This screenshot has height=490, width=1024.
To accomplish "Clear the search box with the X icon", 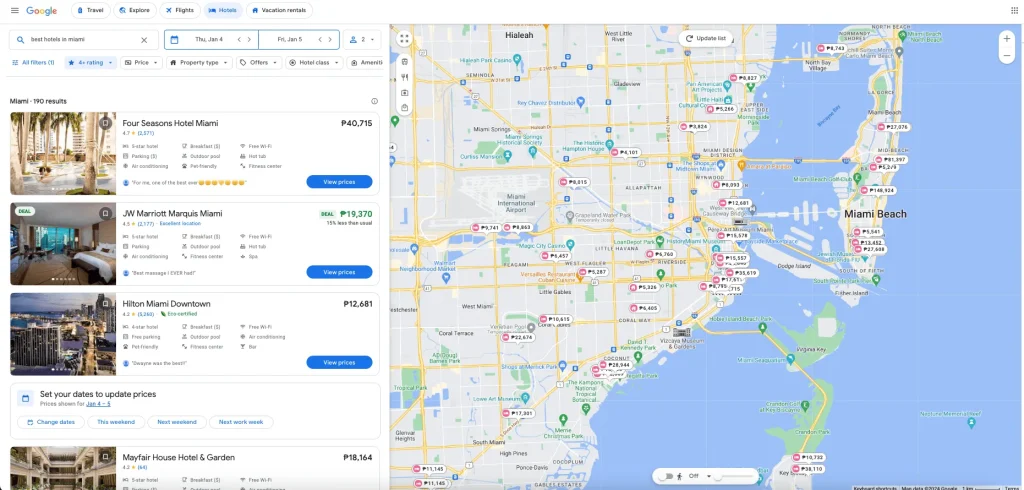I will click(x=144, y=40).
